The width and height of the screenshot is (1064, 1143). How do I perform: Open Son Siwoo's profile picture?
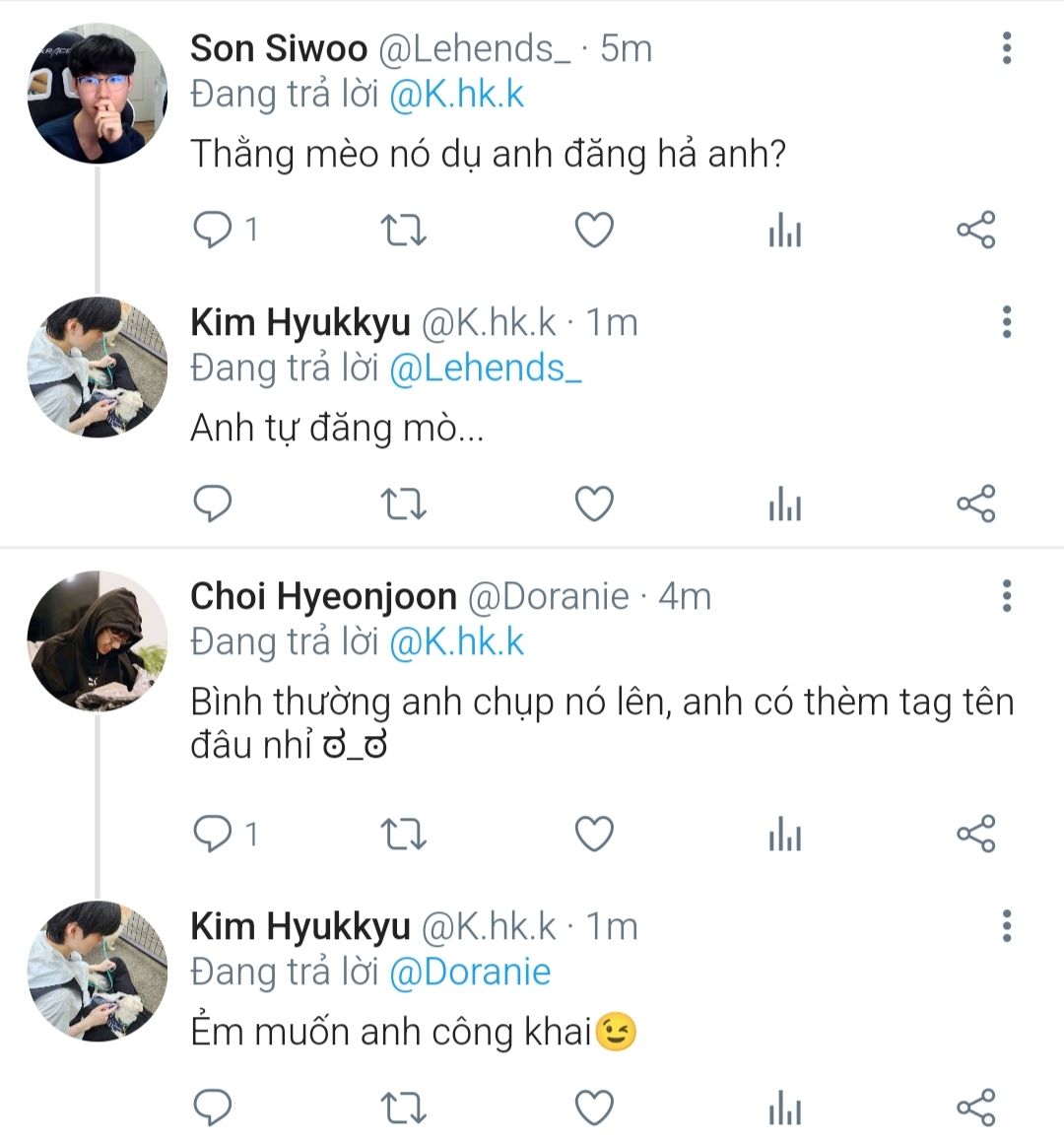(98, 94)
